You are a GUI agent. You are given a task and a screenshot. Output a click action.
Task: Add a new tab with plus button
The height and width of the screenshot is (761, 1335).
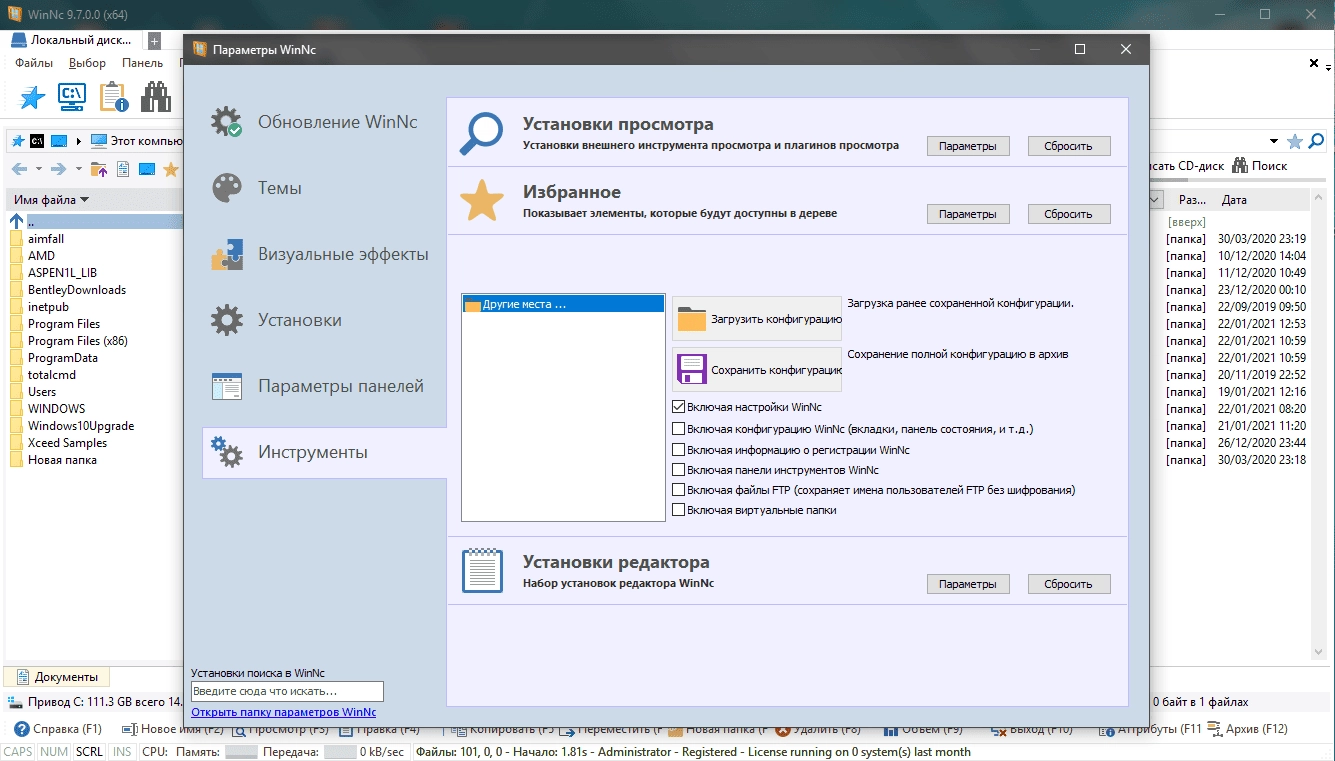coord(154,41)
